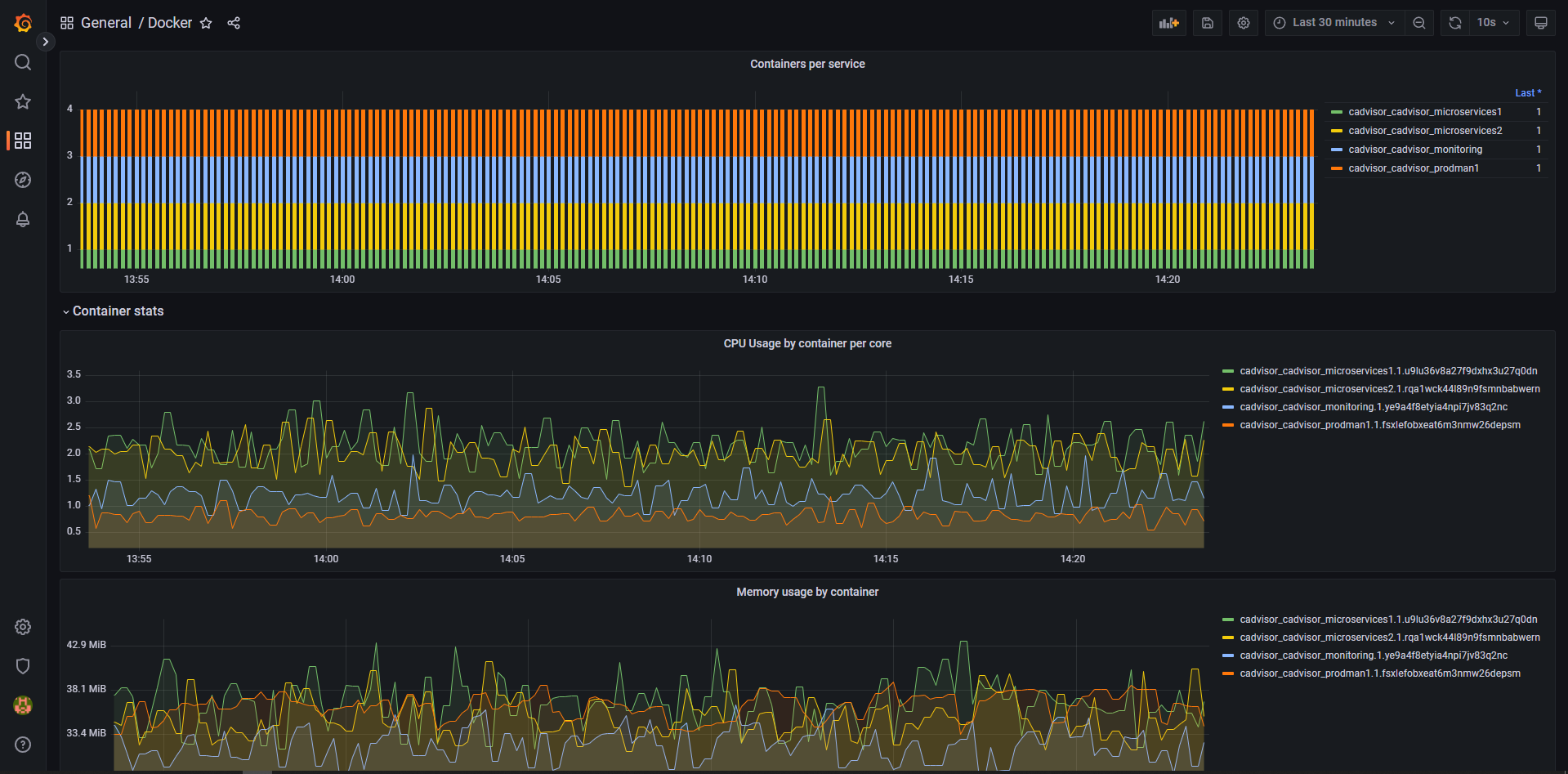Open the search dashboards icon

click(x=23, y=62)
